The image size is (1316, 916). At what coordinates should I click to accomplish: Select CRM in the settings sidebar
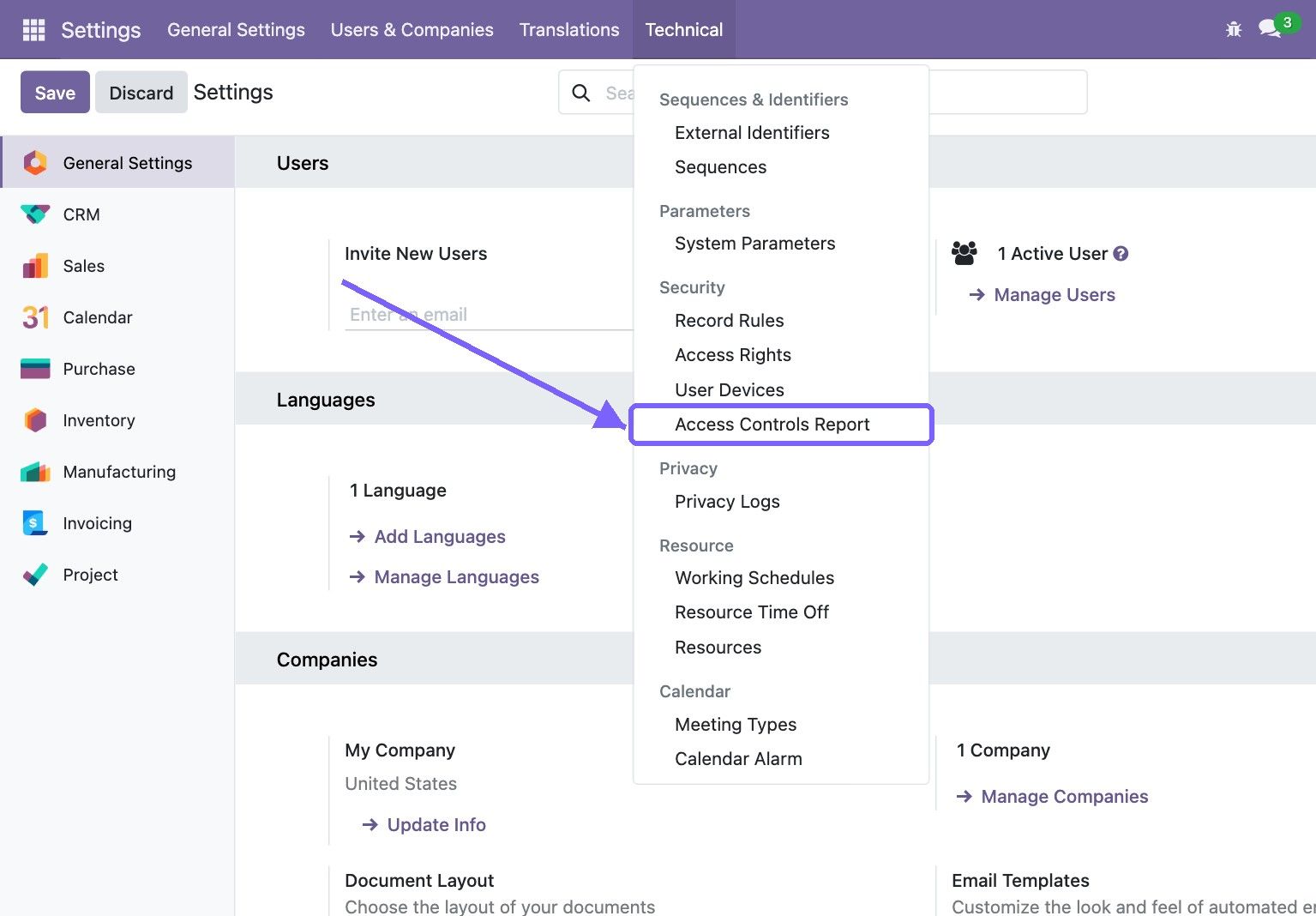(117, 214)
